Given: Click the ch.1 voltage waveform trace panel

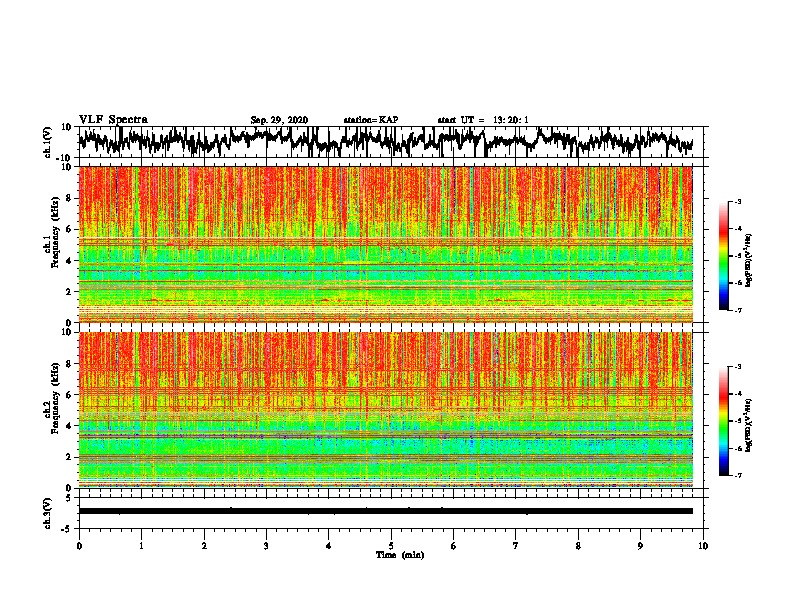Looking at the screenshot, I should [391, 142].
